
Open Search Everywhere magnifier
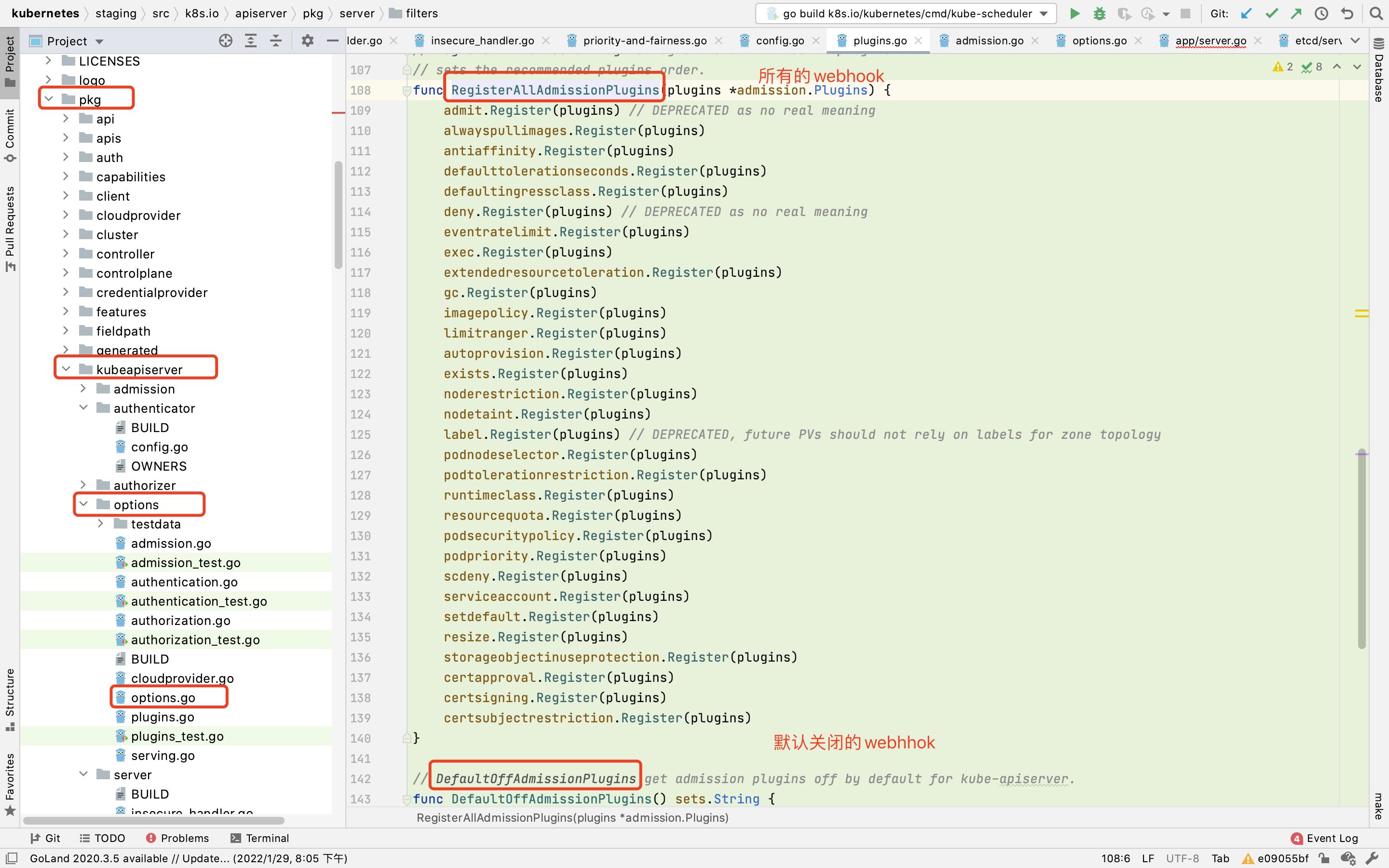[1376, 13]
